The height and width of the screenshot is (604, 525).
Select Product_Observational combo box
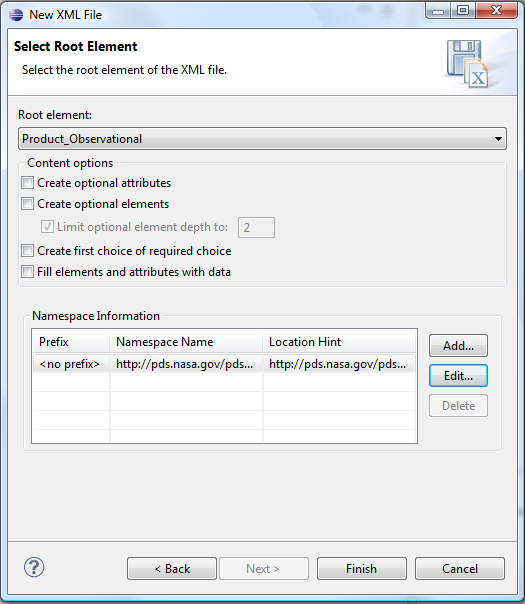[262, 139]
